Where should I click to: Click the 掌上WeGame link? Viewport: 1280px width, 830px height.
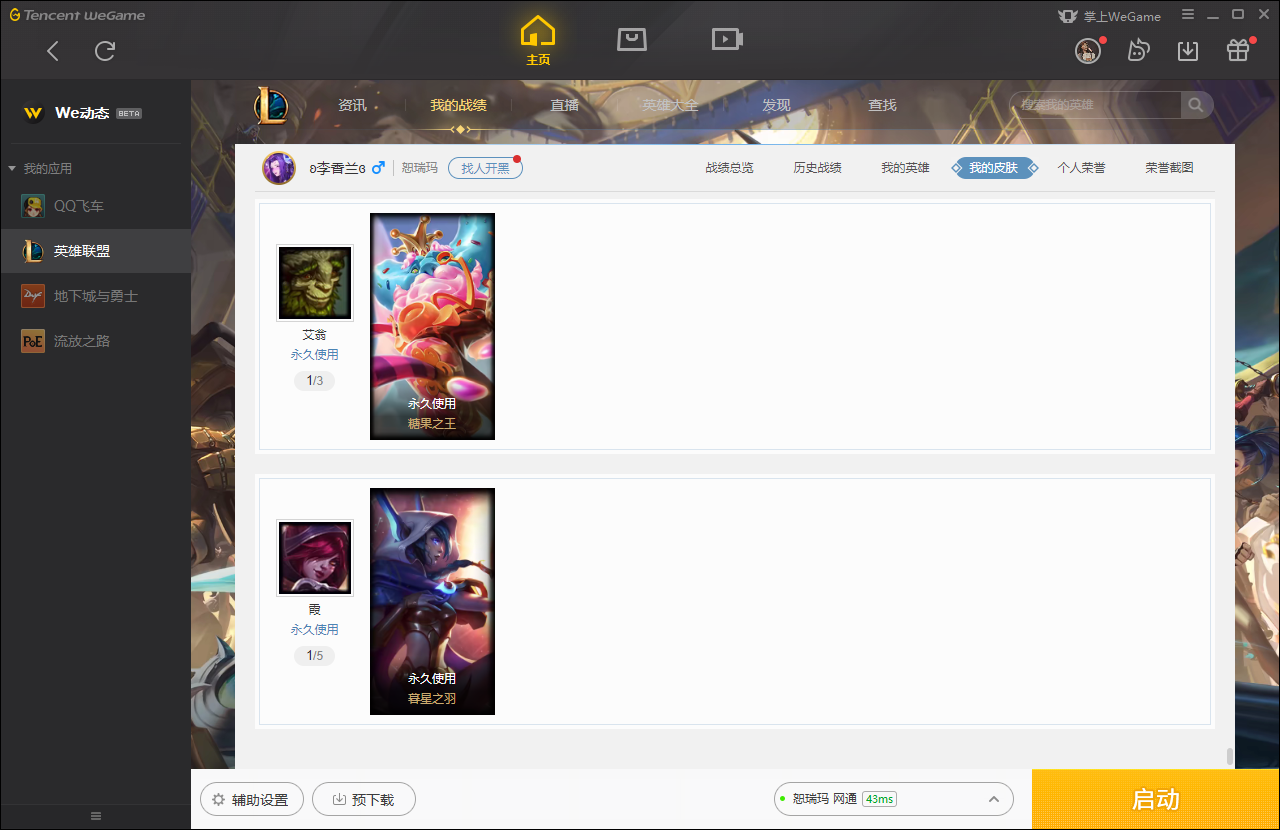[1109, 16]
